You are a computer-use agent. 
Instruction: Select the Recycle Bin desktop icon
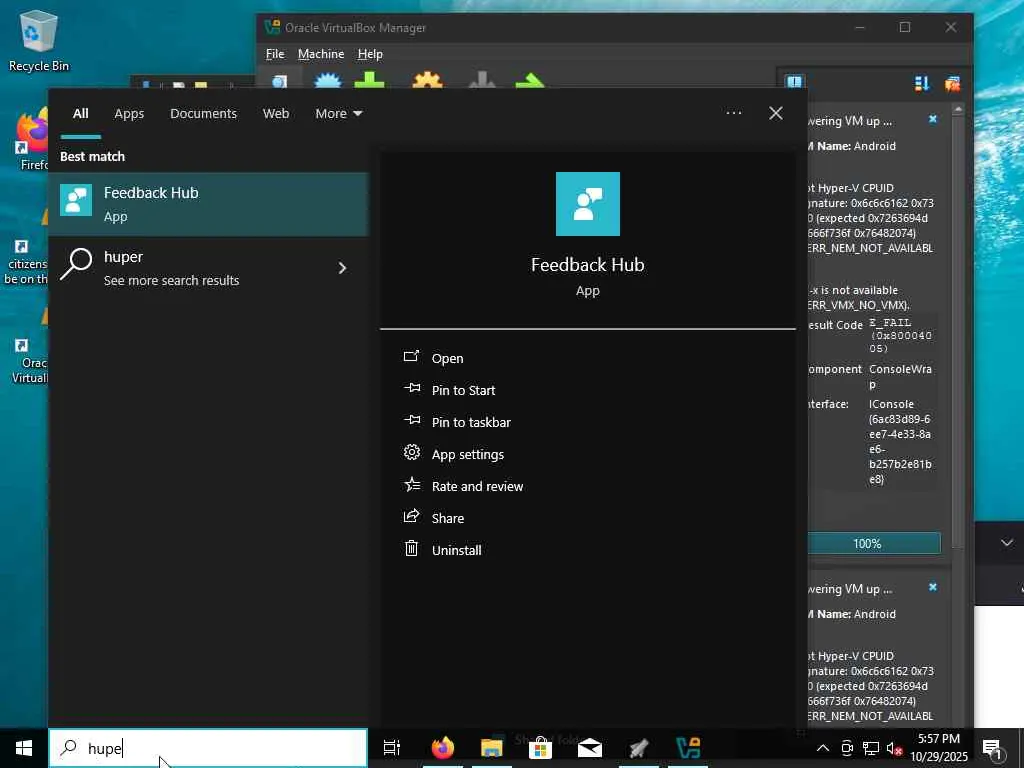tap(39, 40)
